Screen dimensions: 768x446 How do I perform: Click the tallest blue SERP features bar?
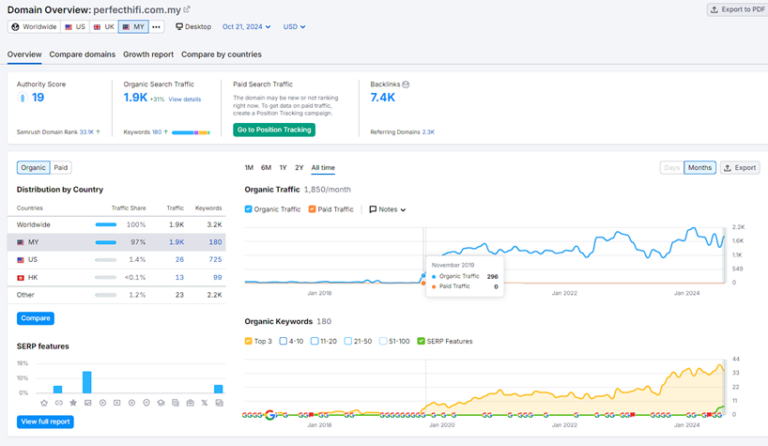[87, 382]
